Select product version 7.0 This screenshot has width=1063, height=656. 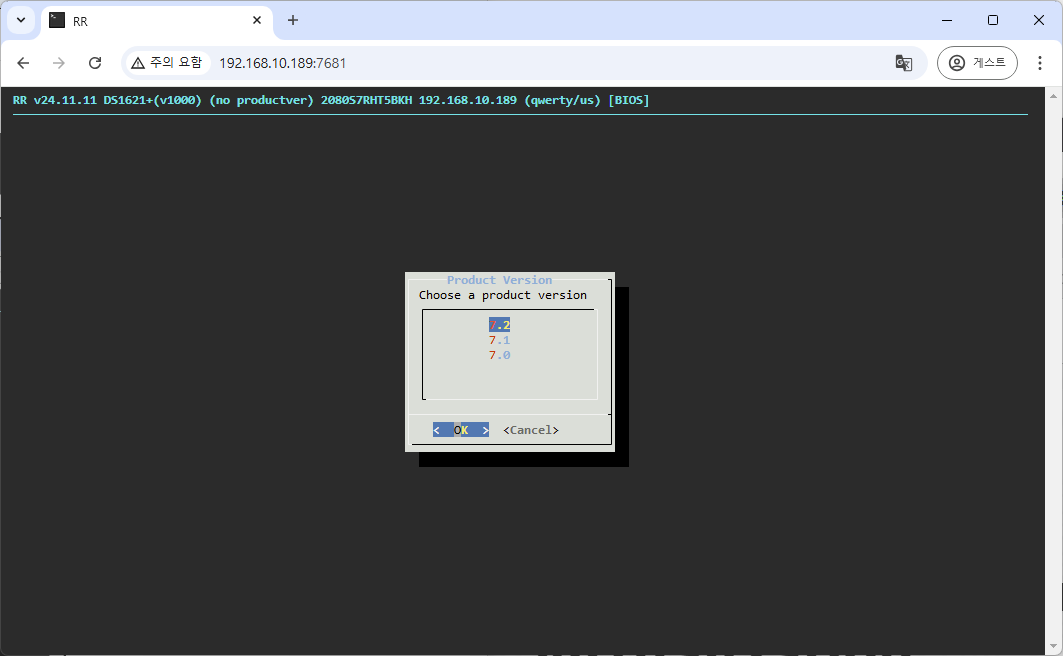coord(500,355)
